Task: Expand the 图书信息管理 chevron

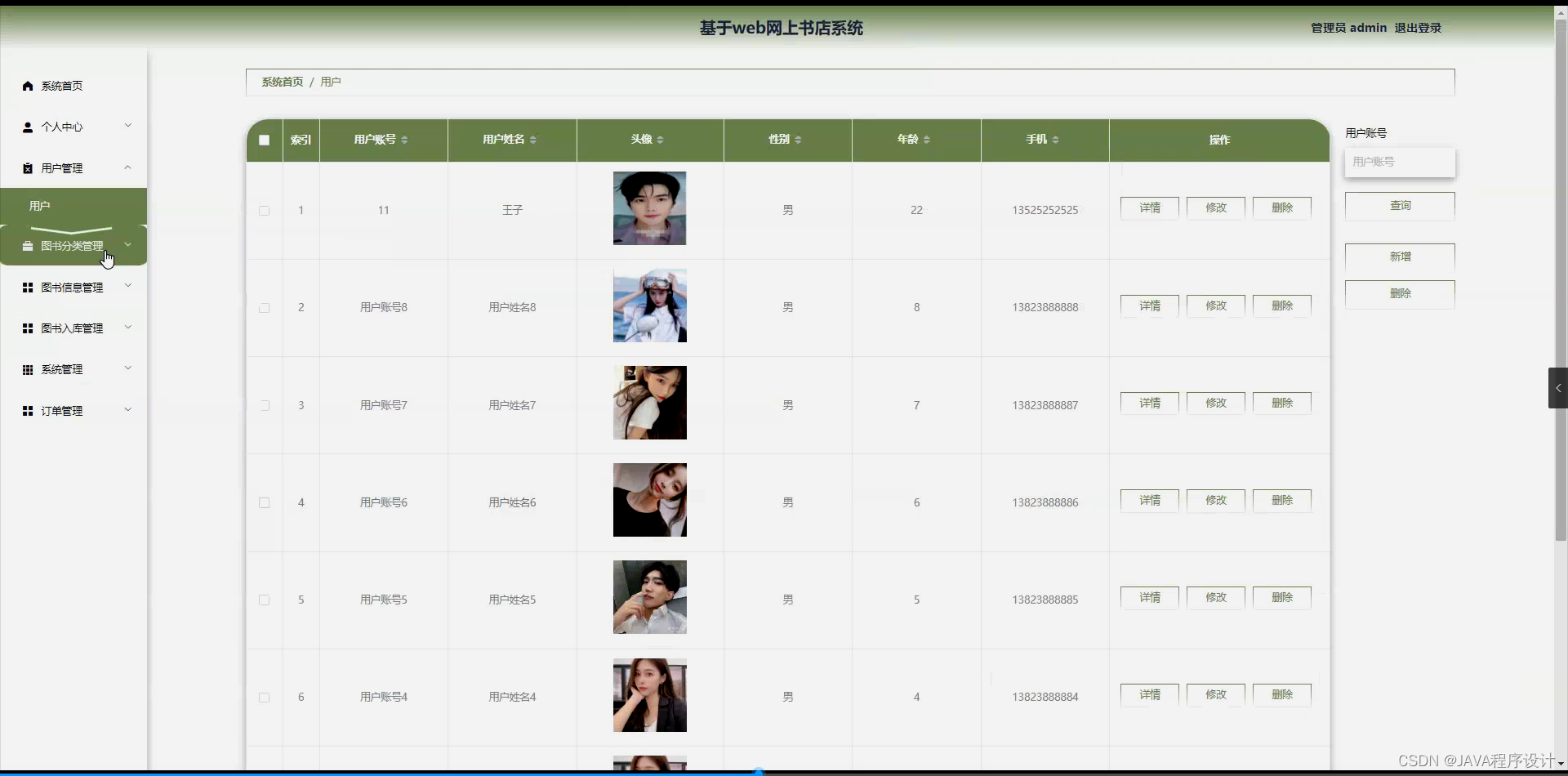Action: 128,286
